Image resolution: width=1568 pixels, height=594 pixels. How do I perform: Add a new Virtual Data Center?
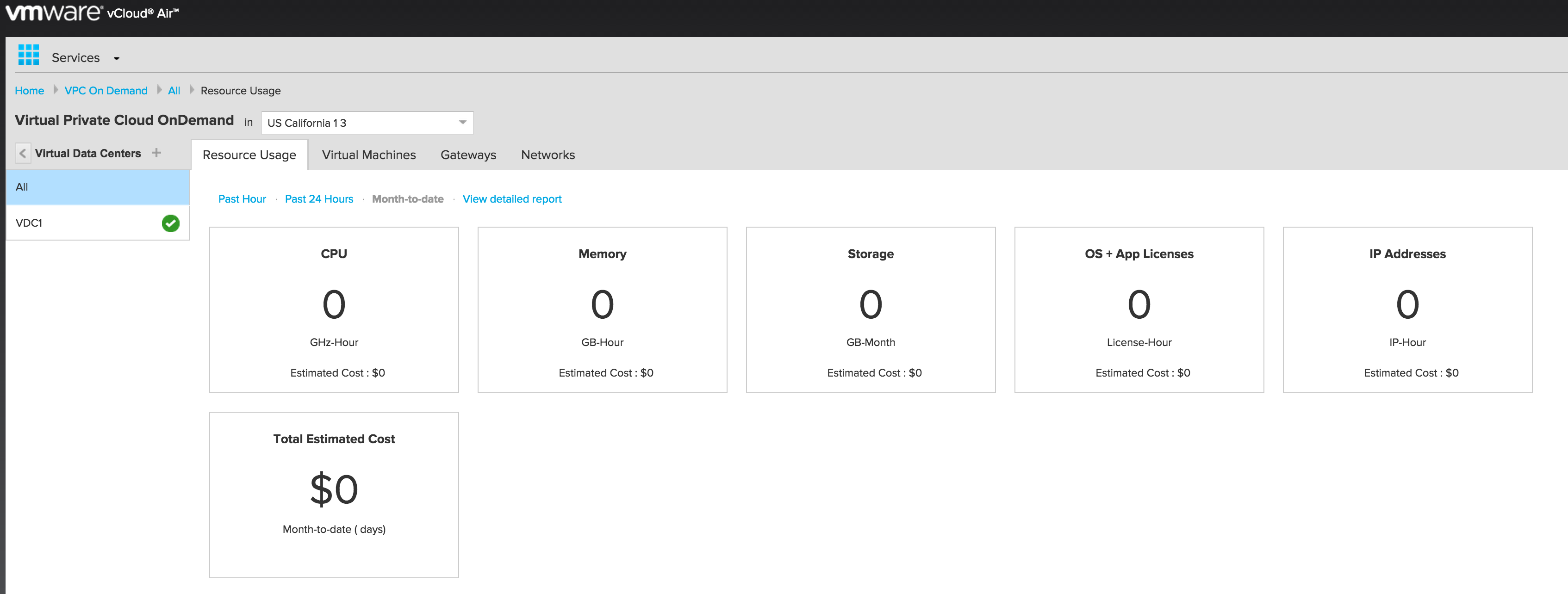(156, 153)
